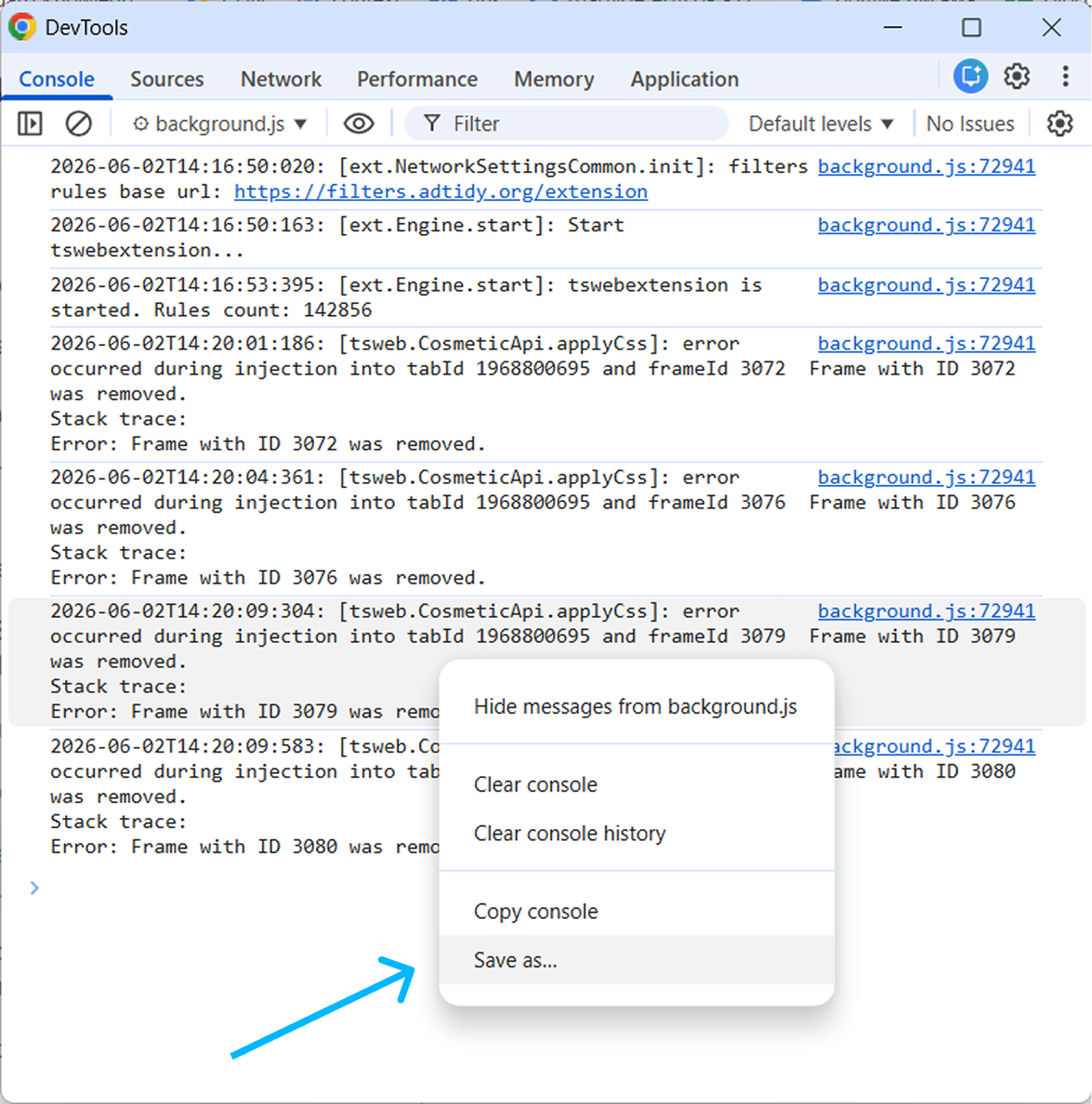Click the Chrome logo in title bar
1092x1104 pixels.
21,27
